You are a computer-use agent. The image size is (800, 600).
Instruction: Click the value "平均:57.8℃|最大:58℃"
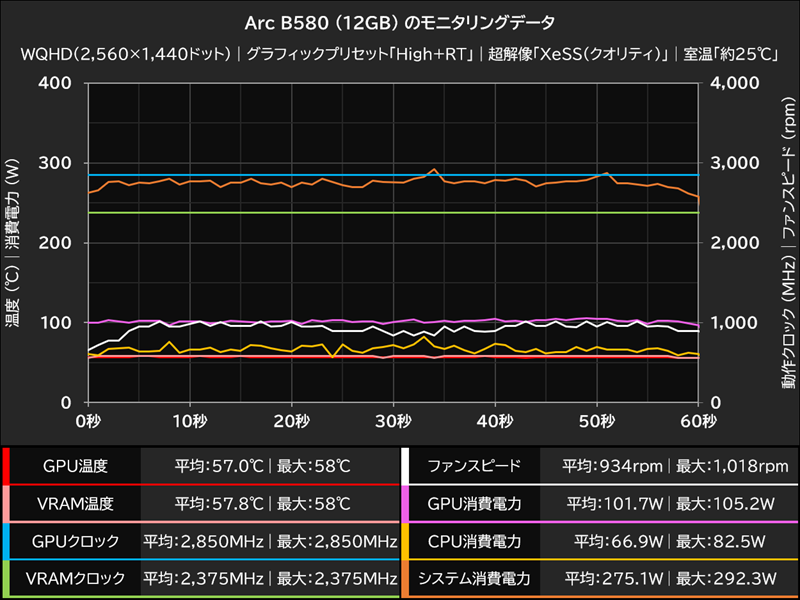[263, 504]
